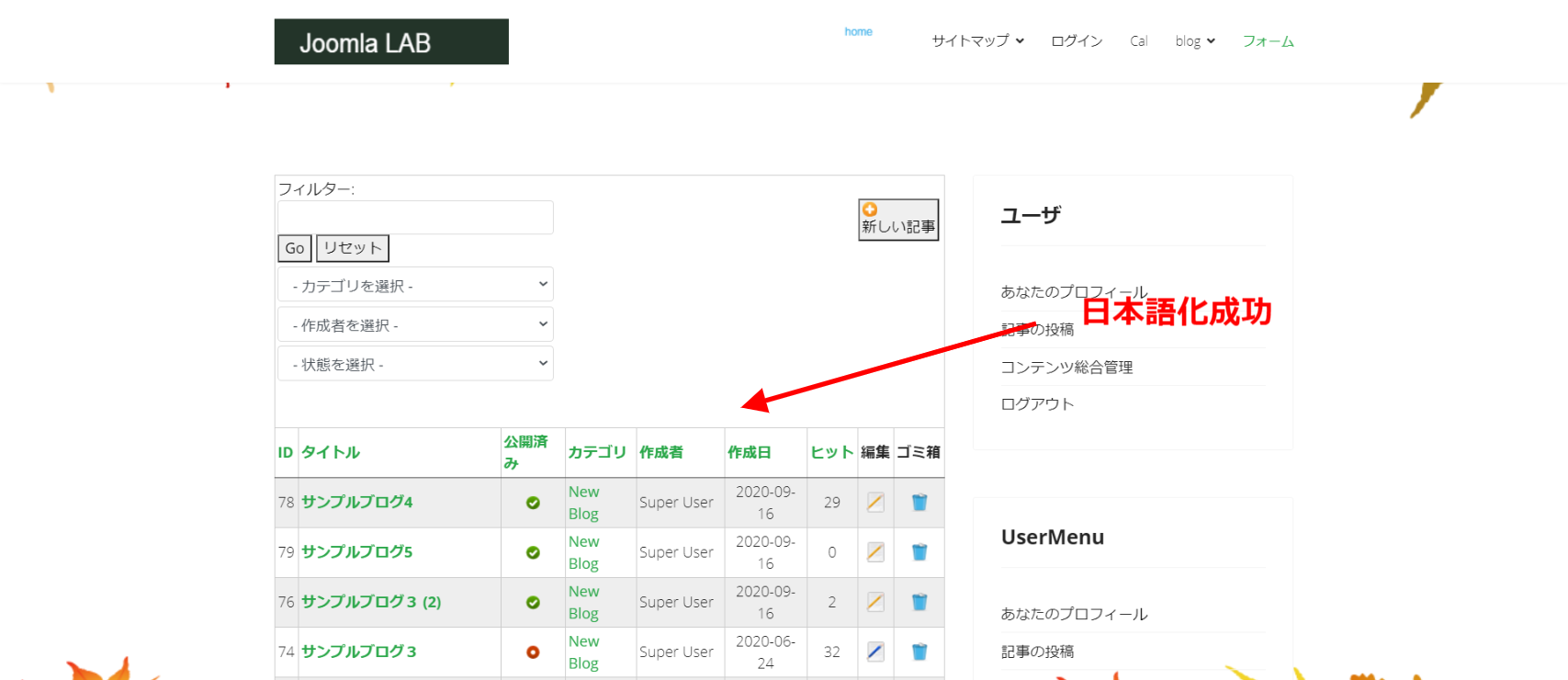Viewport: 1568px width, 680px height.
Task: Delete サンプルブログ5 with its trash icon
Action: pos(919,552)
